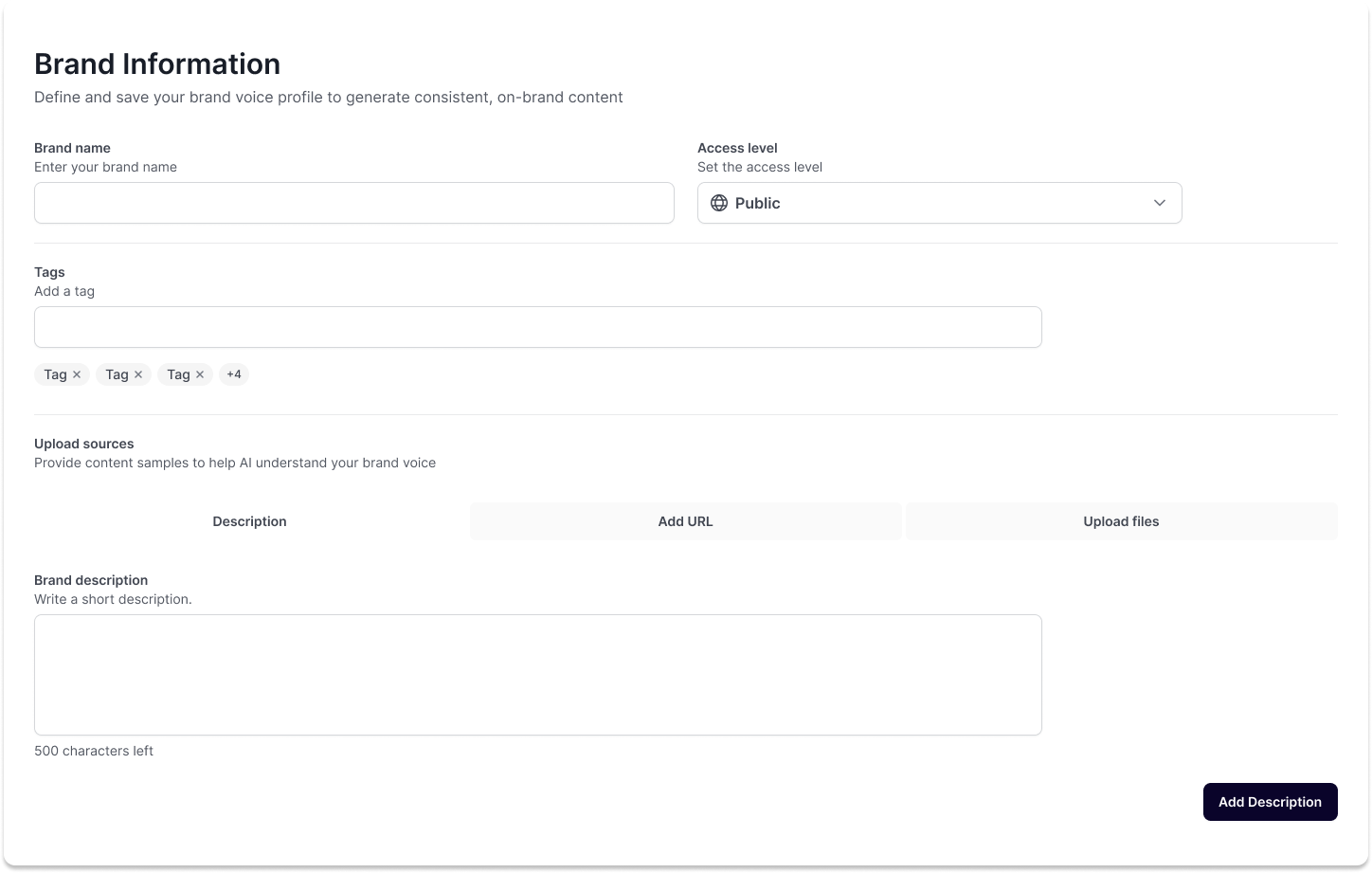Click the globe icon in Access level
1372x873 pixels.
click(719, 203)
